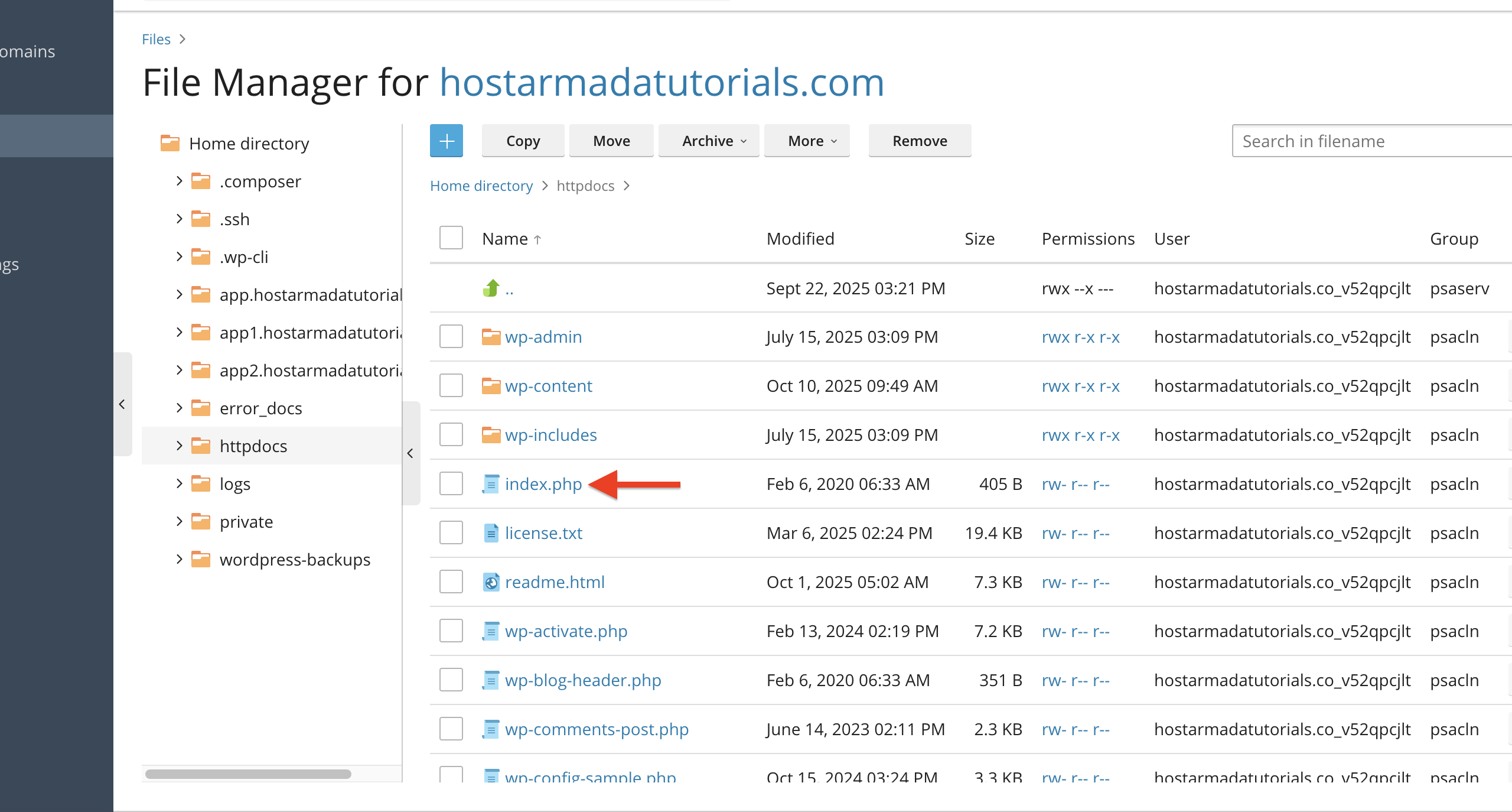
Task: Collapse the file tree panel with arrow
Action: click(410, 453)
